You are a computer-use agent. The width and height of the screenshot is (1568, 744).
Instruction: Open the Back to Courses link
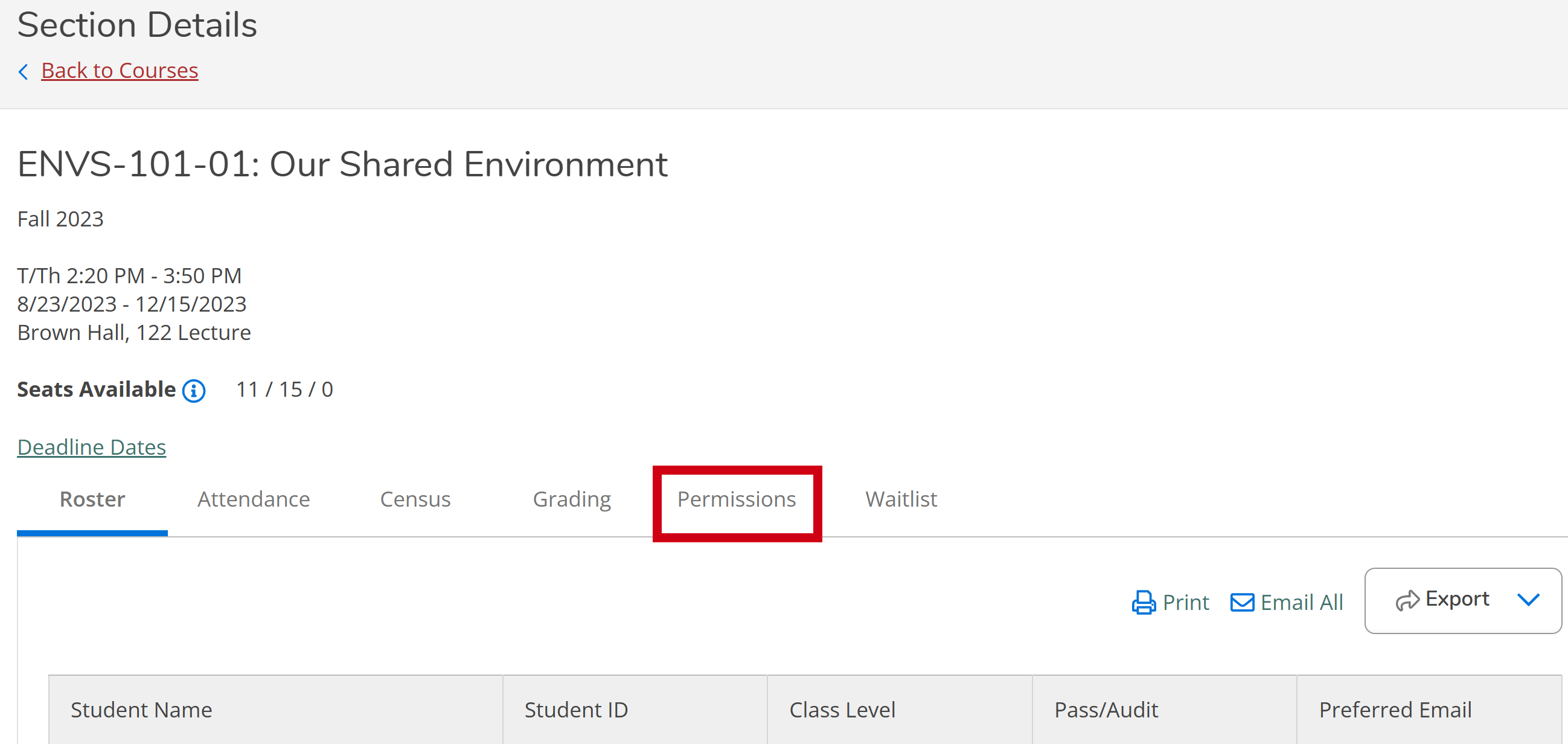(120, 71)
